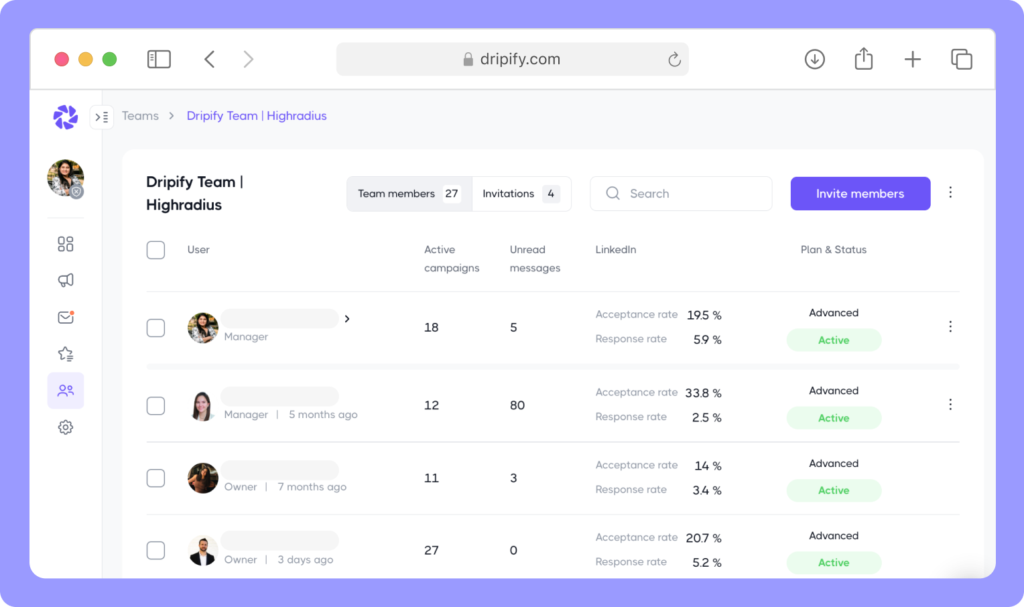Click the first Manager's avatar in the table
The width and height of the screenshot is (1024, 607).
(203, 327)
